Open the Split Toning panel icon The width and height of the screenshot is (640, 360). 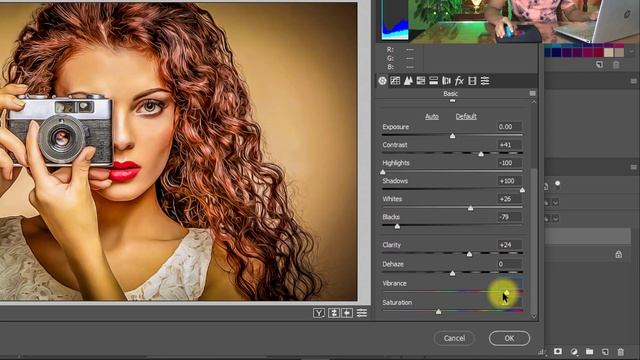(x=433, y=81)
